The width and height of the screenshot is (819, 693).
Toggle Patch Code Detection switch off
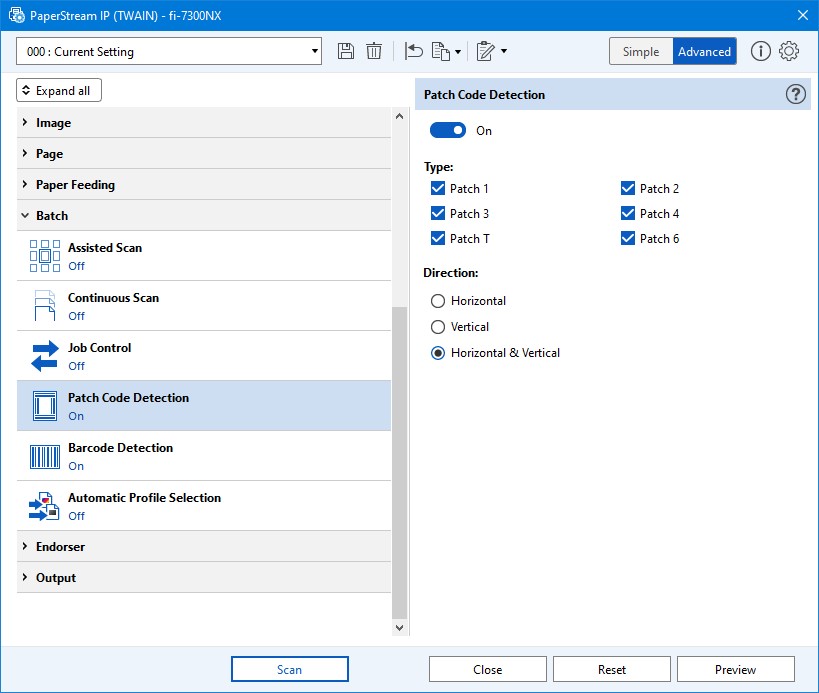[x=448, y=131]
